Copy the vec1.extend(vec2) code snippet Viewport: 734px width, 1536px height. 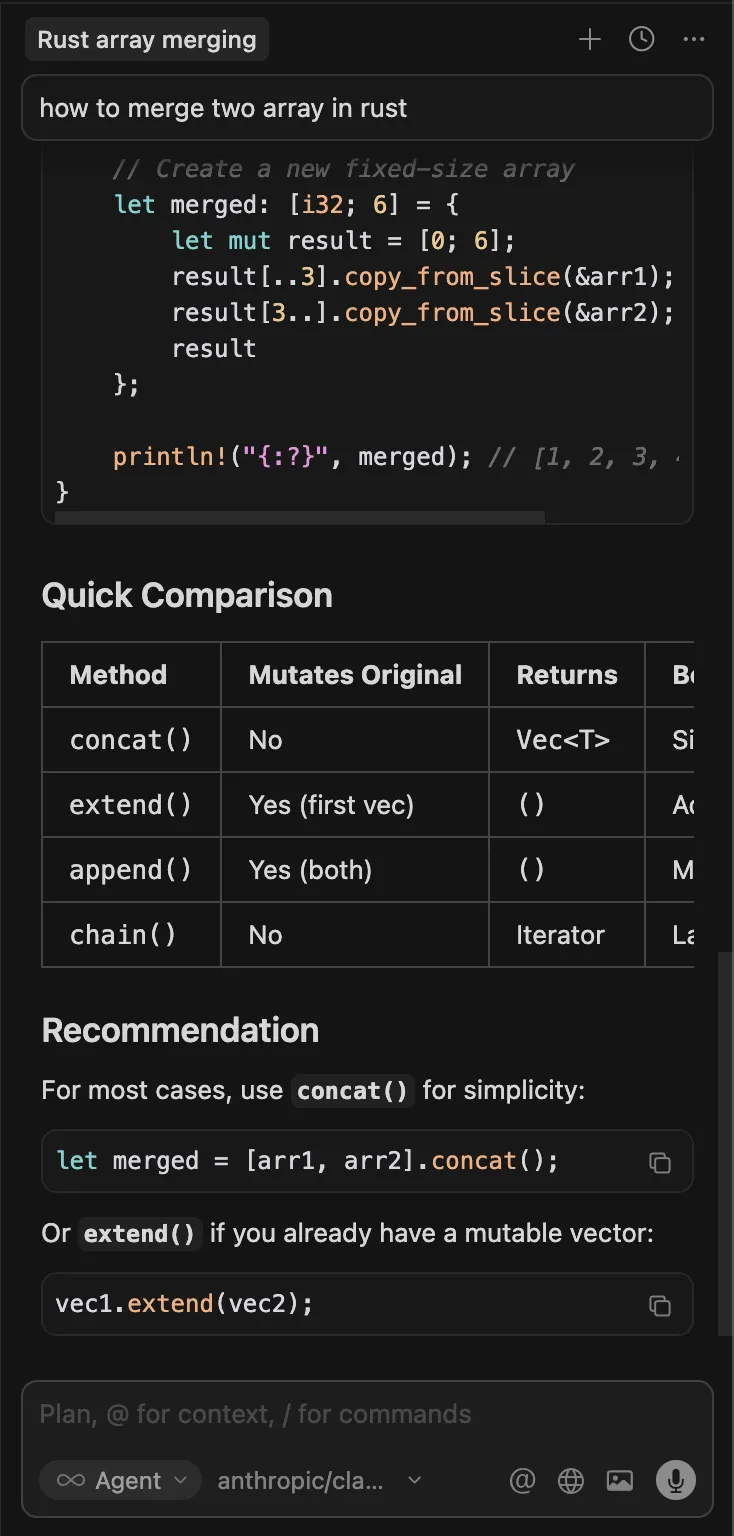[659, 1305]
